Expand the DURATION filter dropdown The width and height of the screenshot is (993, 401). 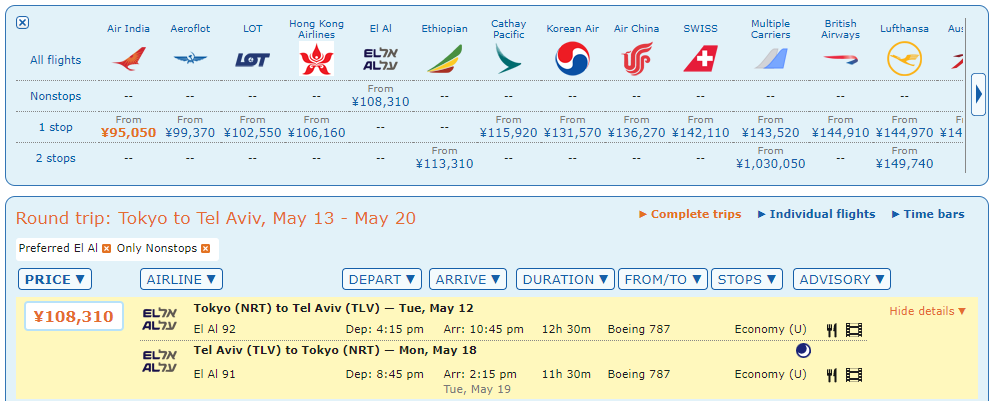565,280
